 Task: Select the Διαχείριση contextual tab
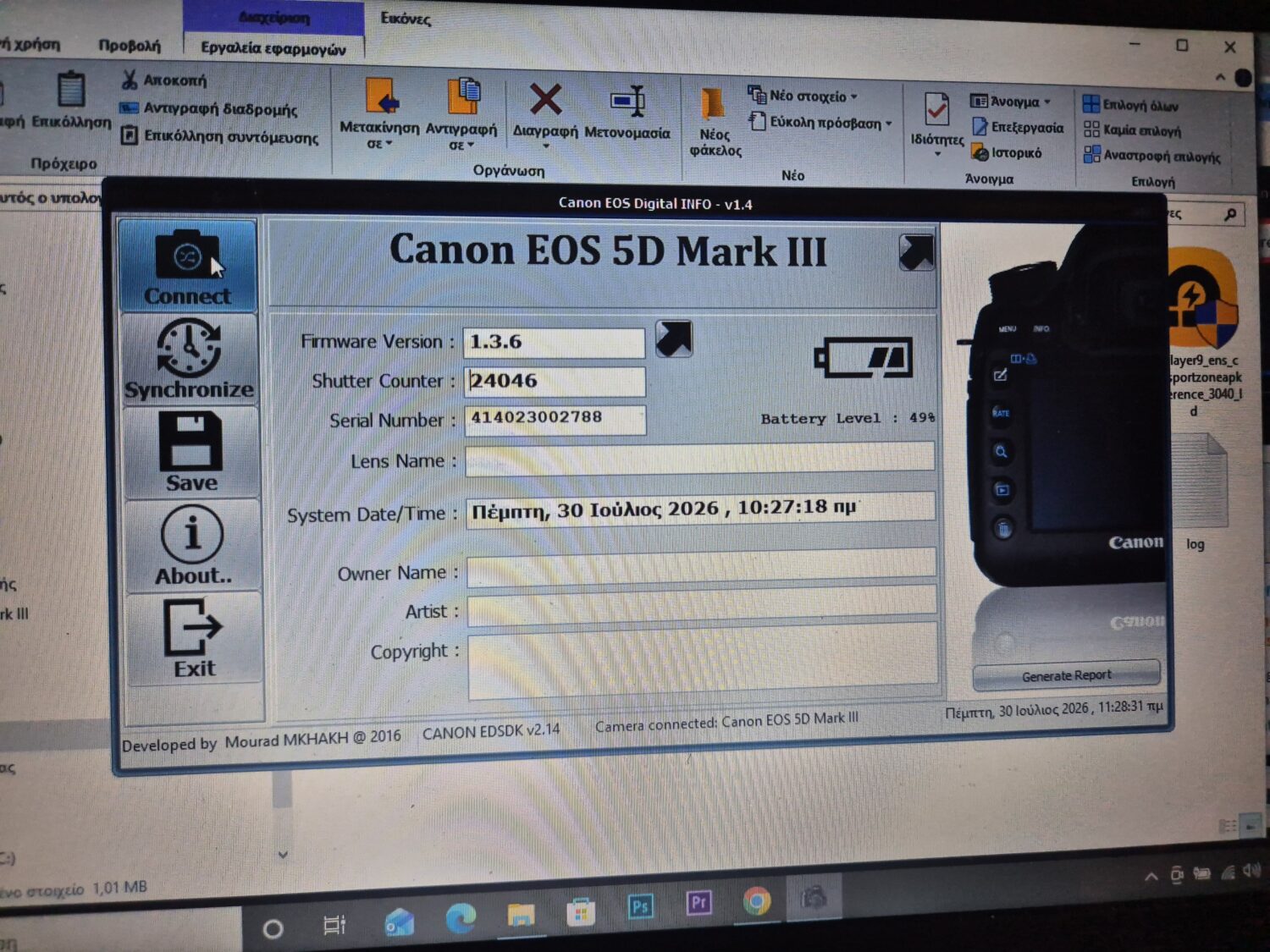click(x=273, y=18)
